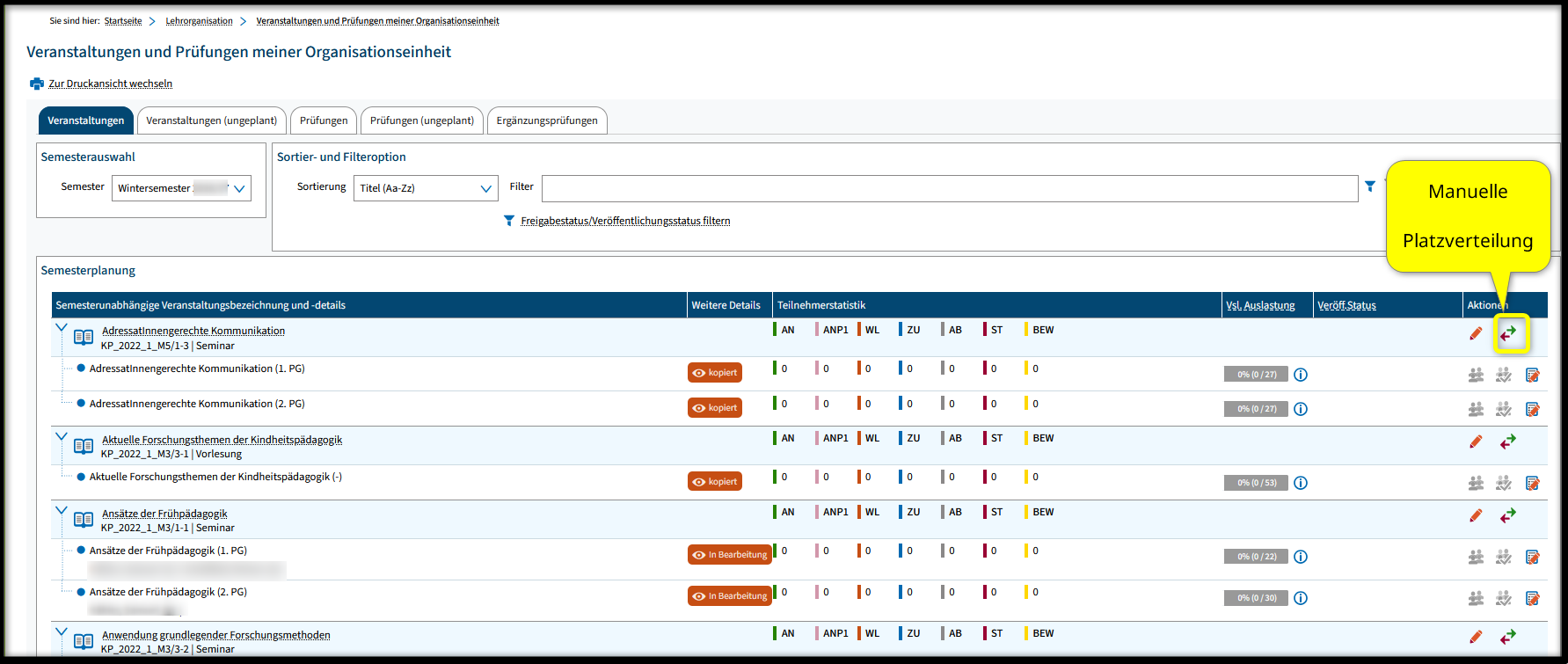
Task: Click participants-with-checkmark icon for Adressatinnengerechte Kommunikation (2. PG)
Action: coord(1504,409)
